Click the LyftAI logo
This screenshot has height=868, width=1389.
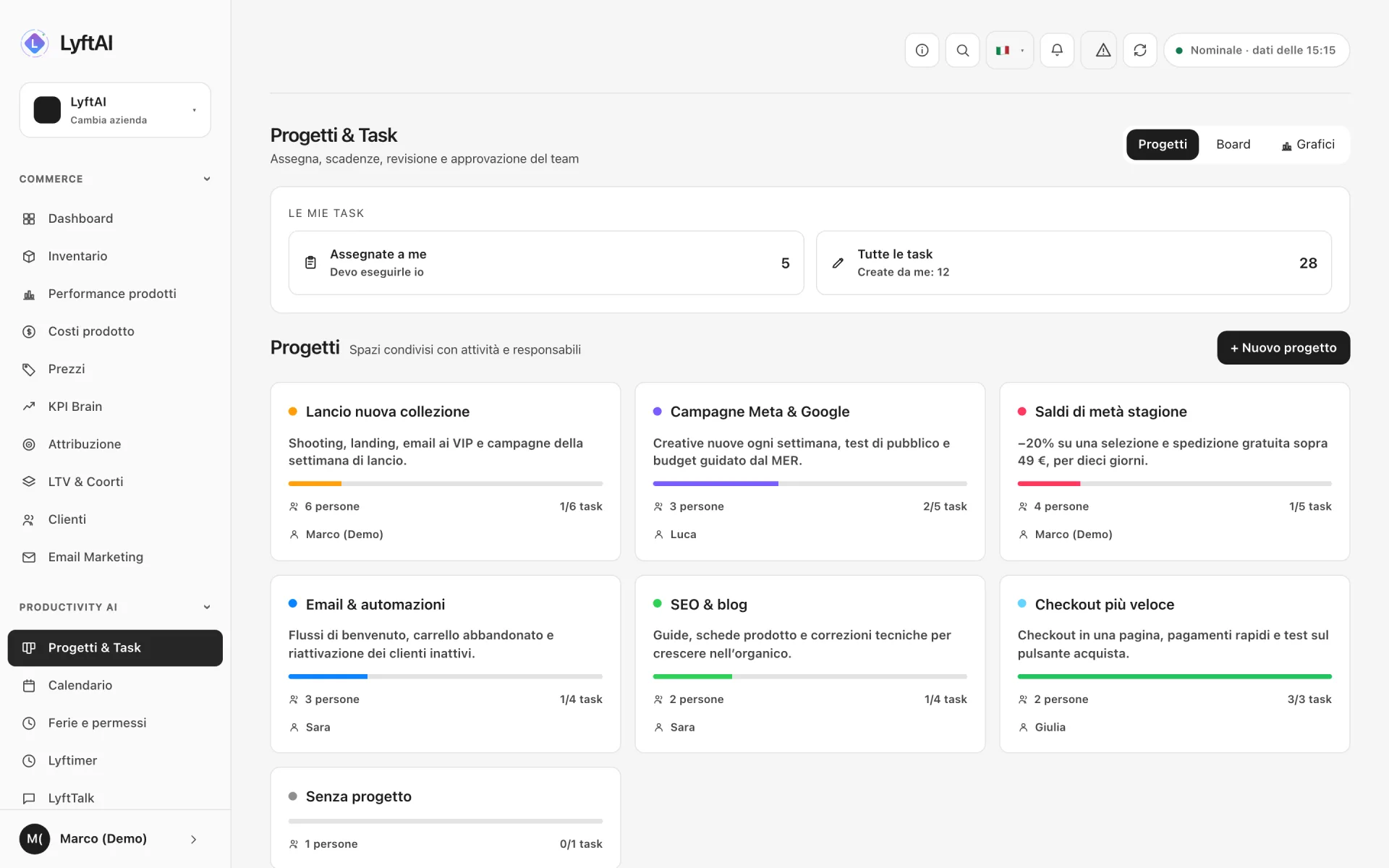coord(67,43)
